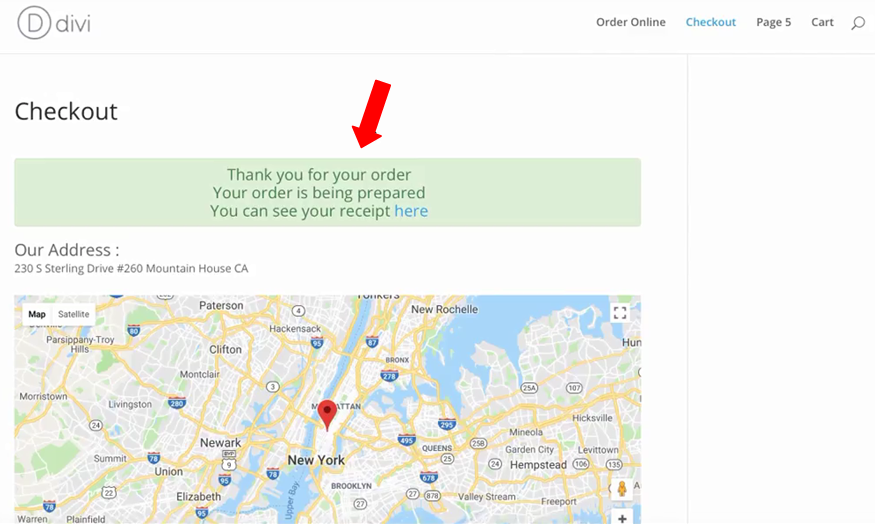The width and height of the screenshot is (875, 524).
Task: Click the divi wordmark text
Action: point(73,24)
